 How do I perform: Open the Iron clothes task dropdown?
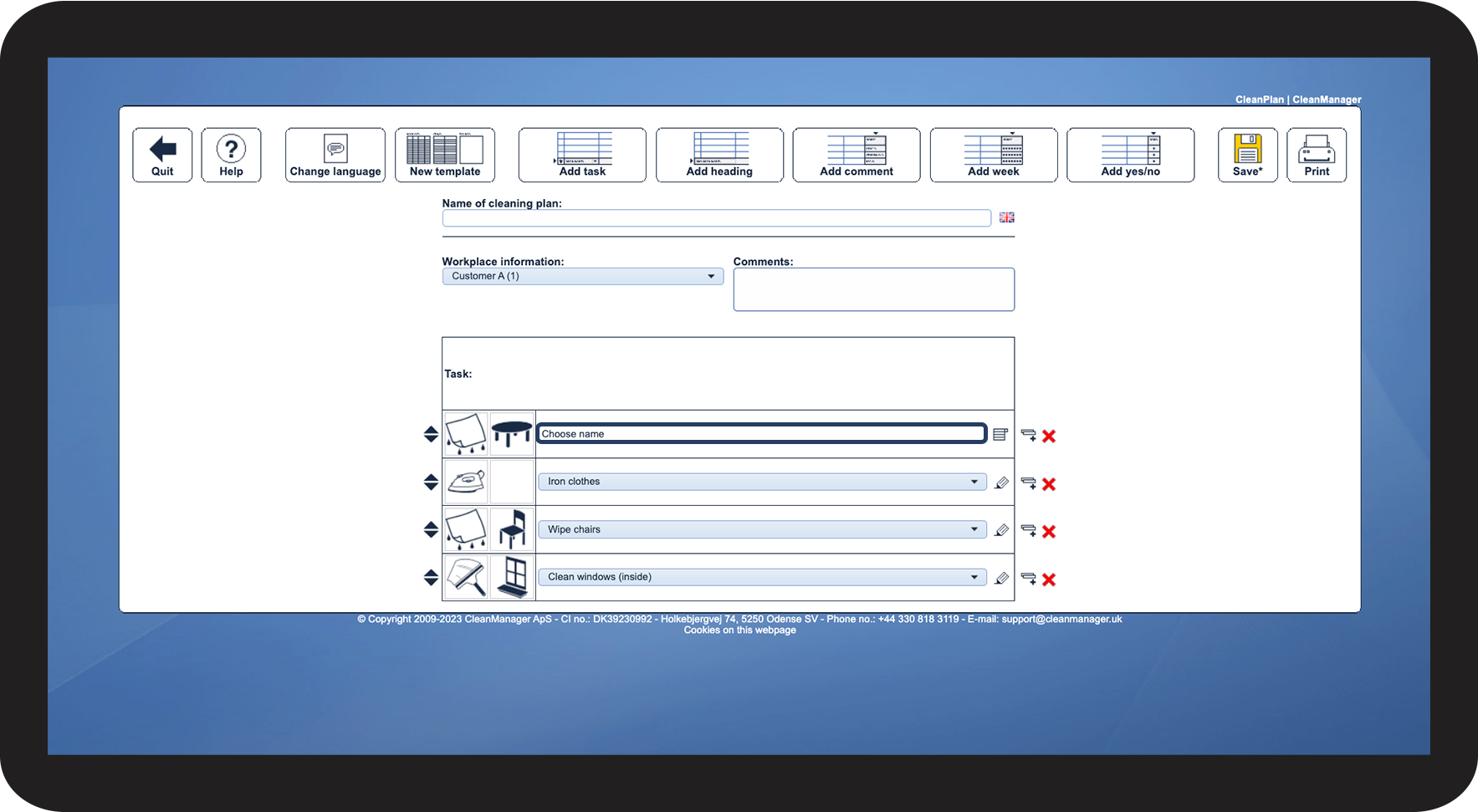(x=763, y=482)
